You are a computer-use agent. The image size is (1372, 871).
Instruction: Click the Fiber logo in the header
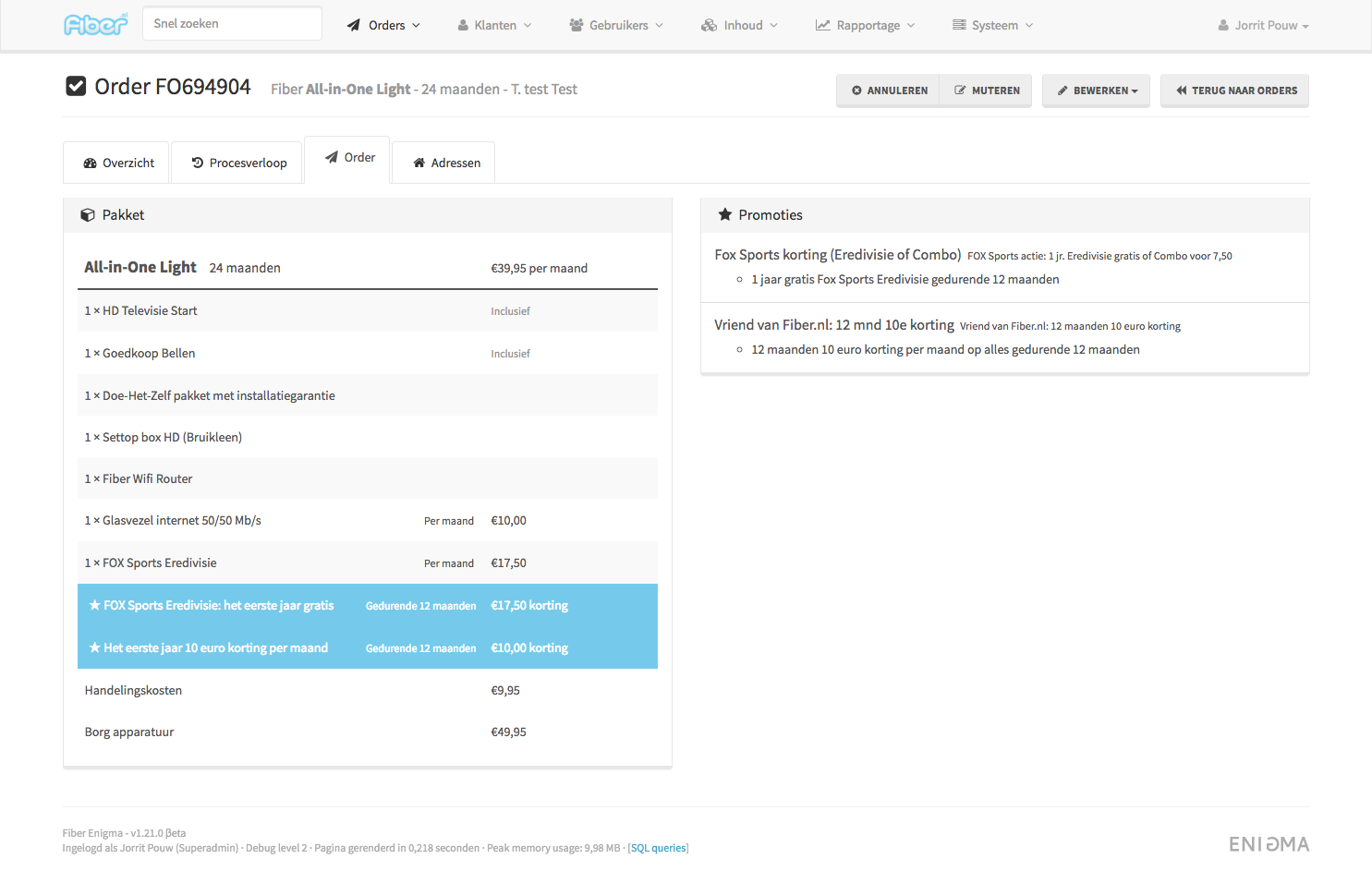coord(95,25)
